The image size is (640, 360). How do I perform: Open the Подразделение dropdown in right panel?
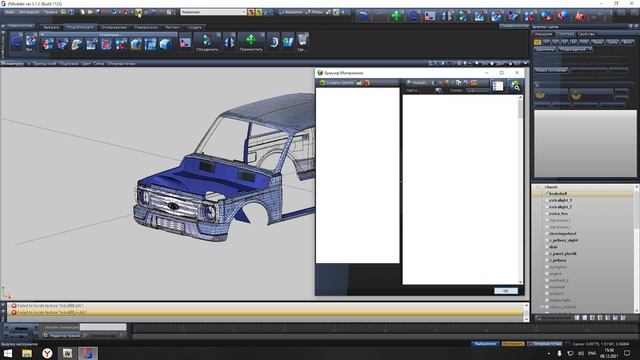(575, 49)
